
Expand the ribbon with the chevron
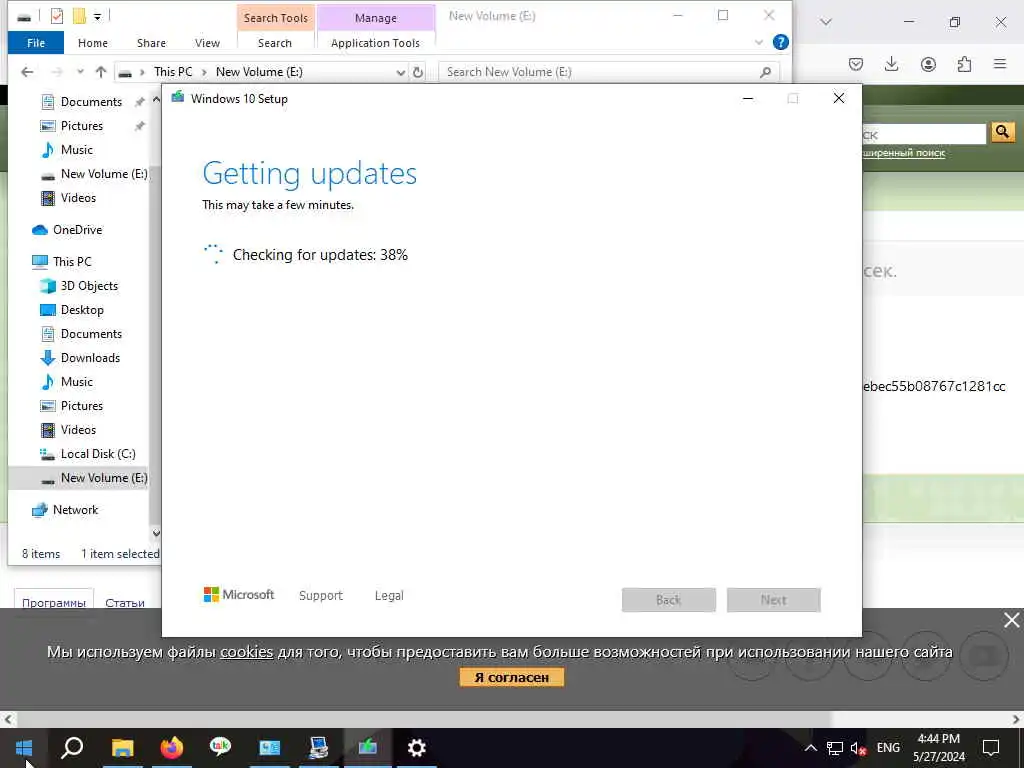759,42
